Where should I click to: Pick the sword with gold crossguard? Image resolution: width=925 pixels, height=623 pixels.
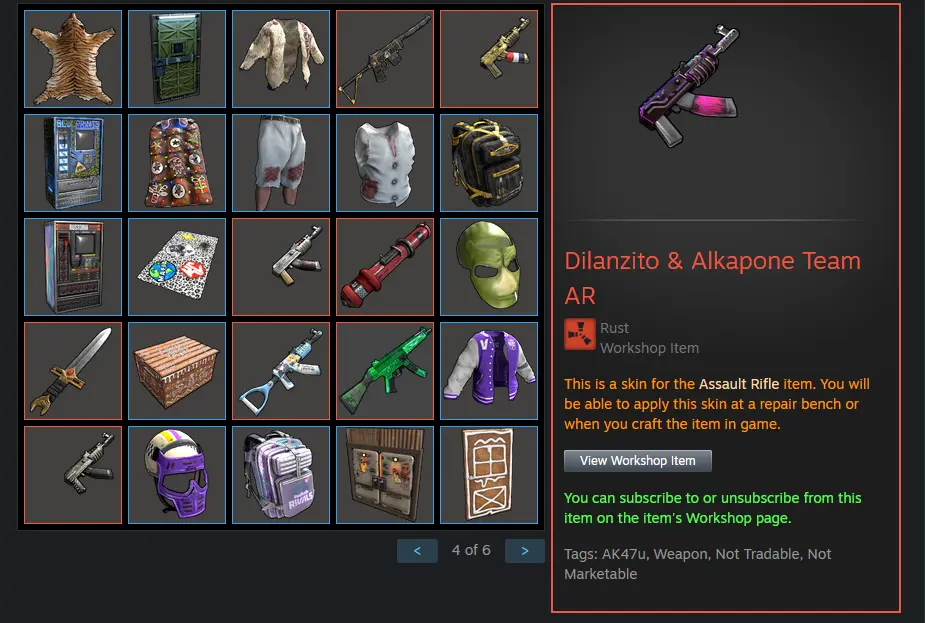click(x=73, y=370)
